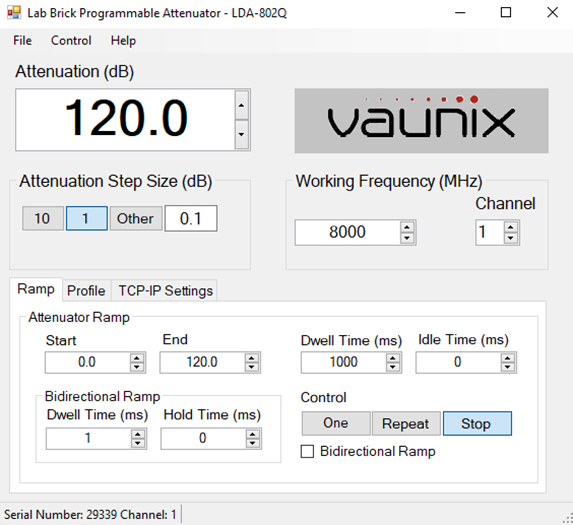The height and width of the screenshot is (525, 573).
Task: Decrease attenuation with the down arrow
Action: (242, 134)
